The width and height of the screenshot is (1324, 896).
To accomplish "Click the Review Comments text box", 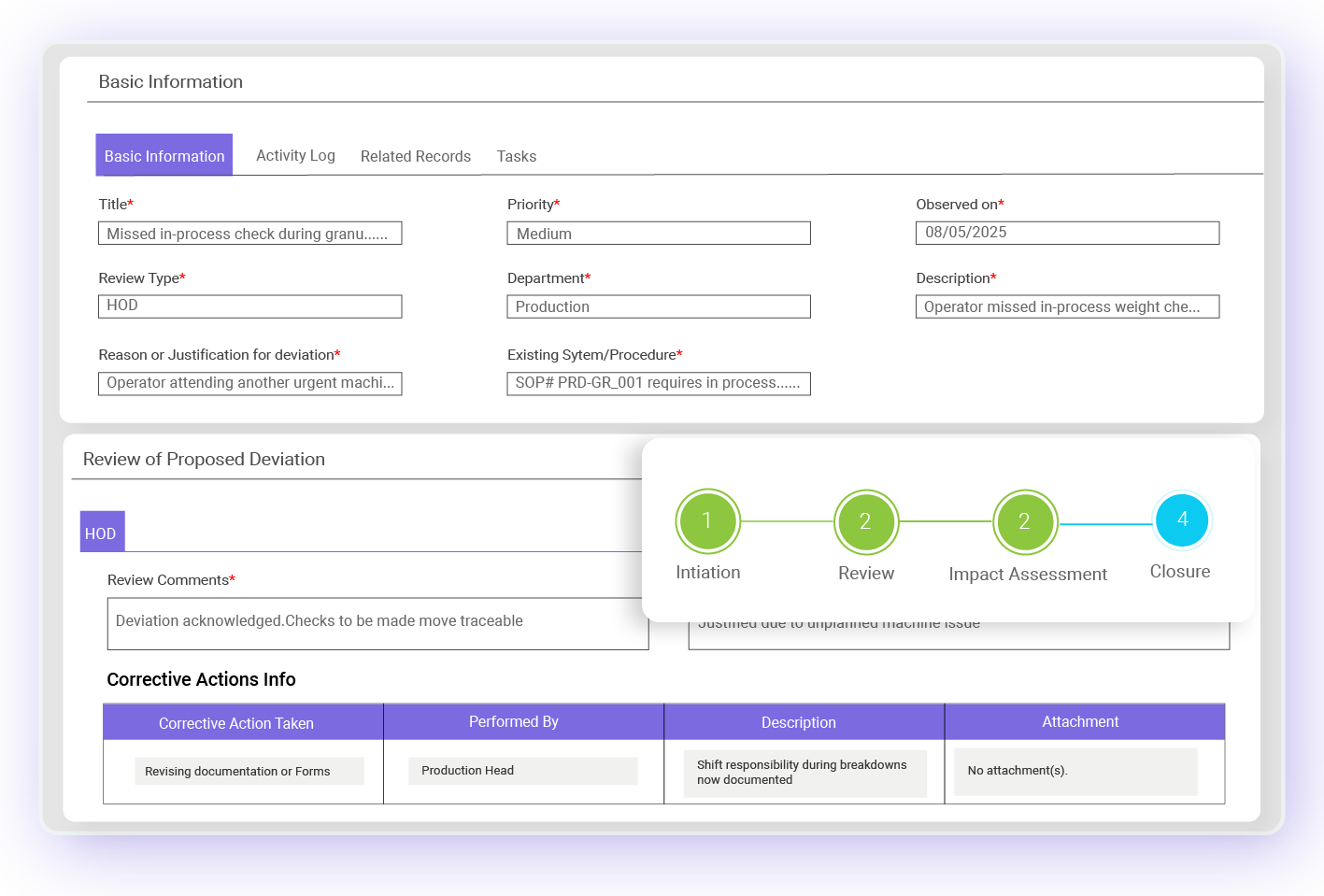I will coord(377,623).
